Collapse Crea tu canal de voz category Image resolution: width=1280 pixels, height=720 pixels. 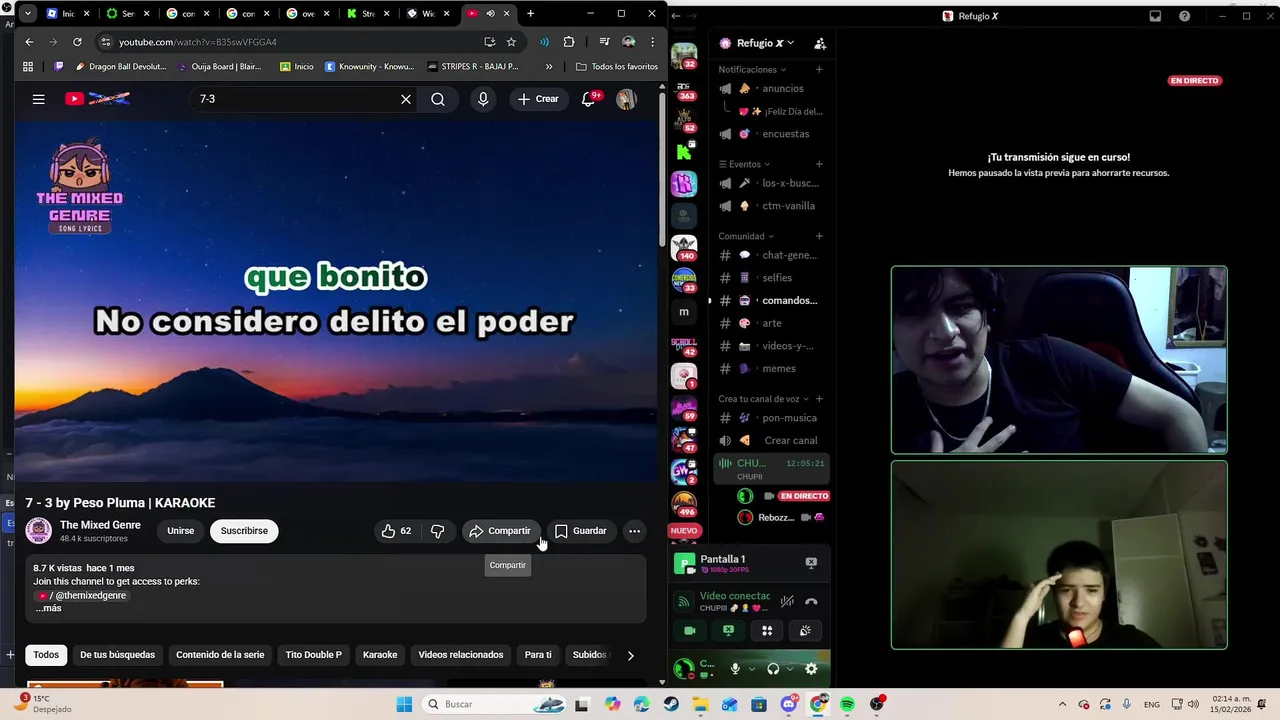[763, 399]
